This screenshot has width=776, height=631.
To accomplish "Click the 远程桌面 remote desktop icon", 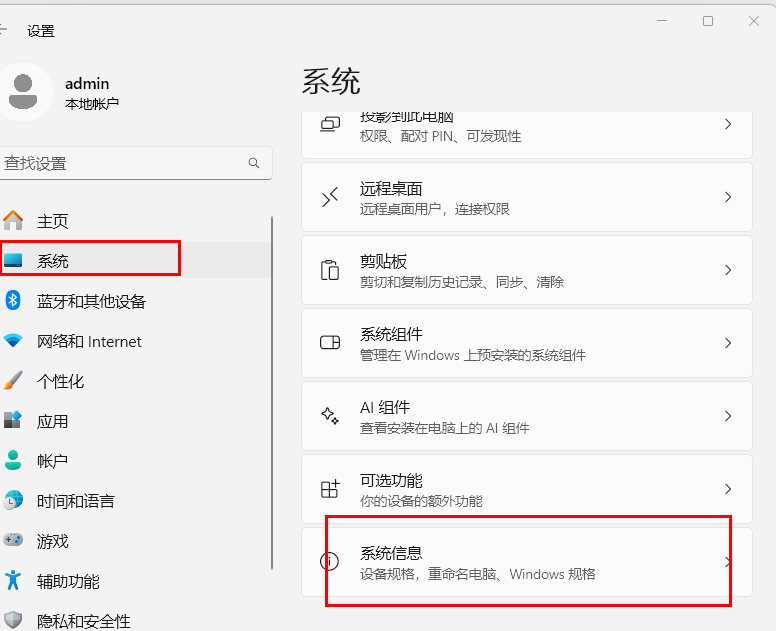I will click(330, 197).
